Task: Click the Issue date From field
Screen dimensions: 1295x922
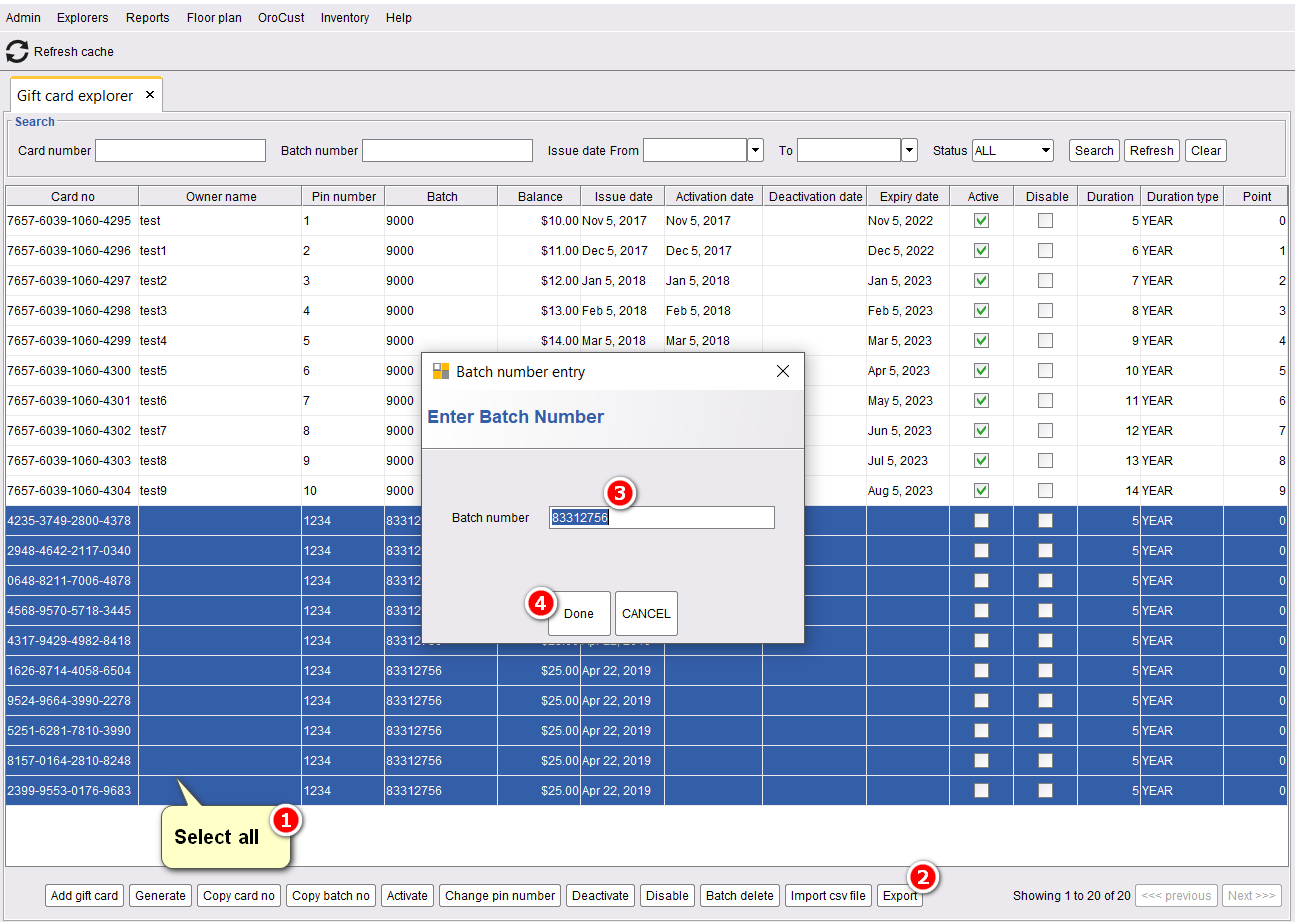Action: [x=695, y=150]
